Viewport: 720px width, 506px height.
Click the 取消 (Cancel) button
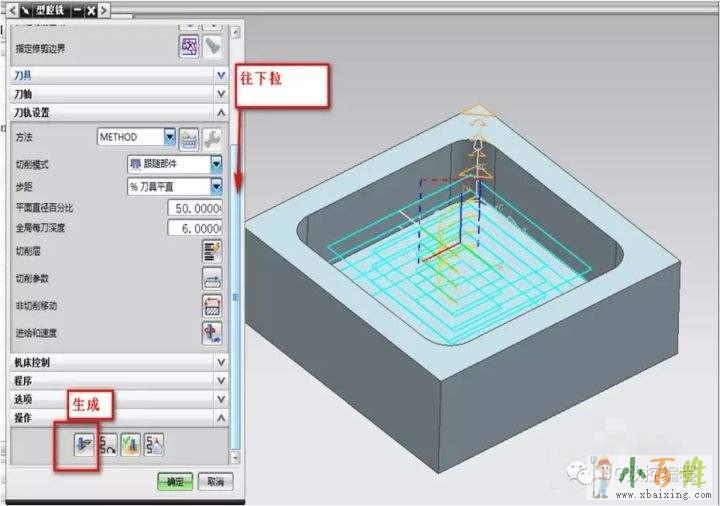tap(213, 481)
